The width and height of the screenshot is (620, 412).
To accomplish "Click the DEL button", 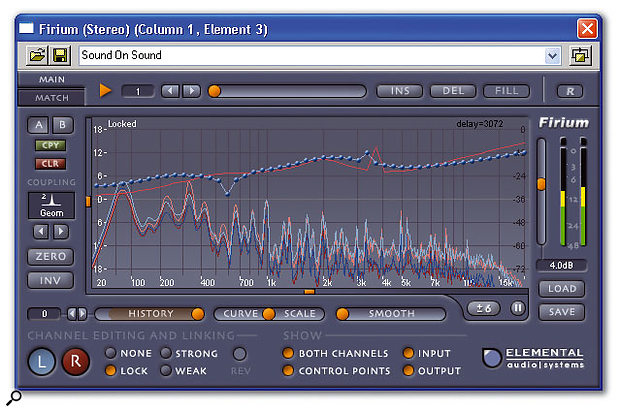I will 453,91.
